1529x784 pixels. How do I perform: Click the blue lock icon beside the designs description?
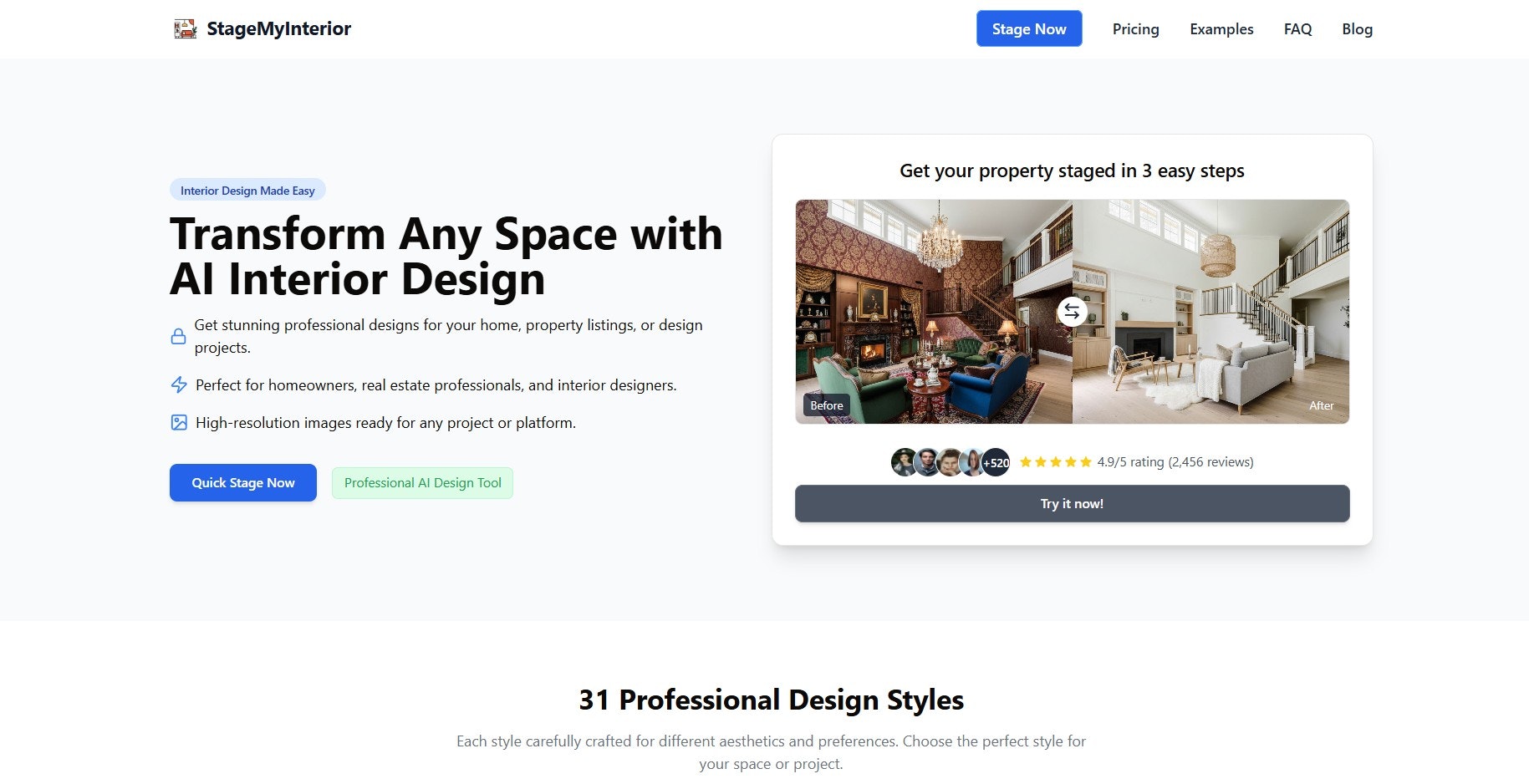click(x=178, y=335)
